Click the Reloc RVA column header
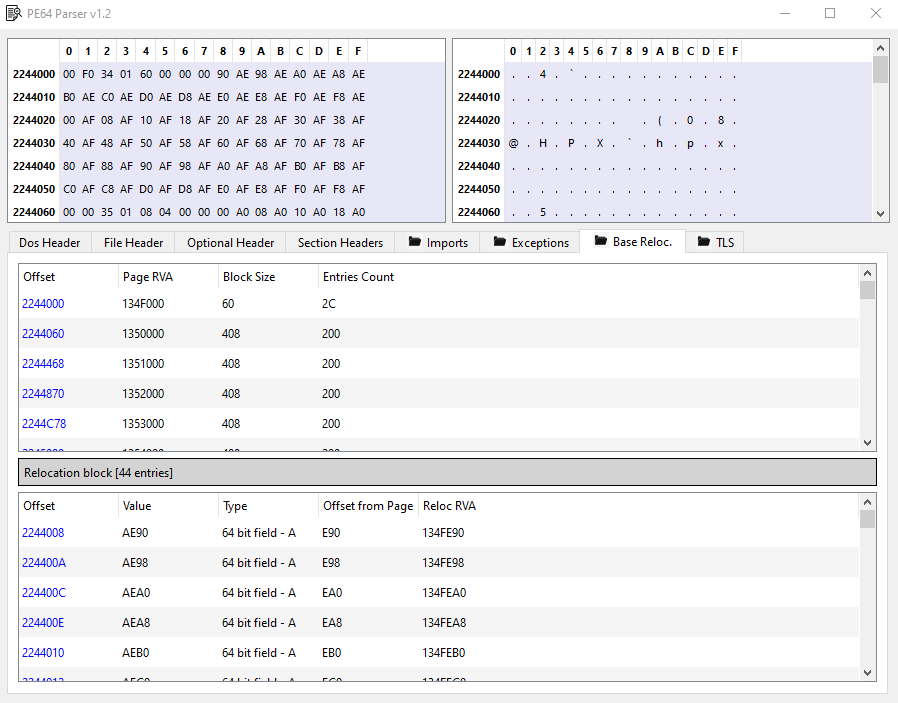This screenshot has height=703, width=898. click(x=449, y=506)
